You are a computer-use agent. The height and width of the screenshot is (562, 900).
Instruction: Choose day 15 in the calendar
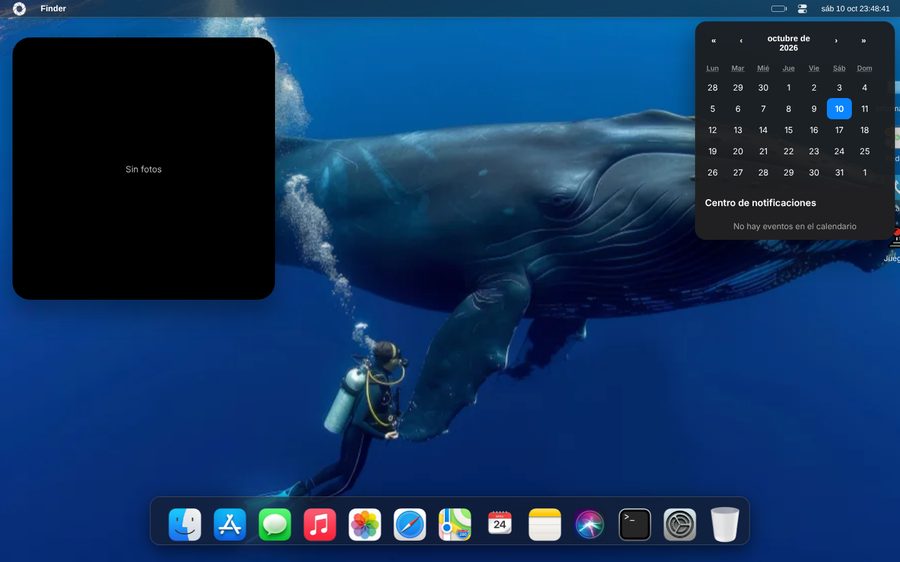point(789,130)
